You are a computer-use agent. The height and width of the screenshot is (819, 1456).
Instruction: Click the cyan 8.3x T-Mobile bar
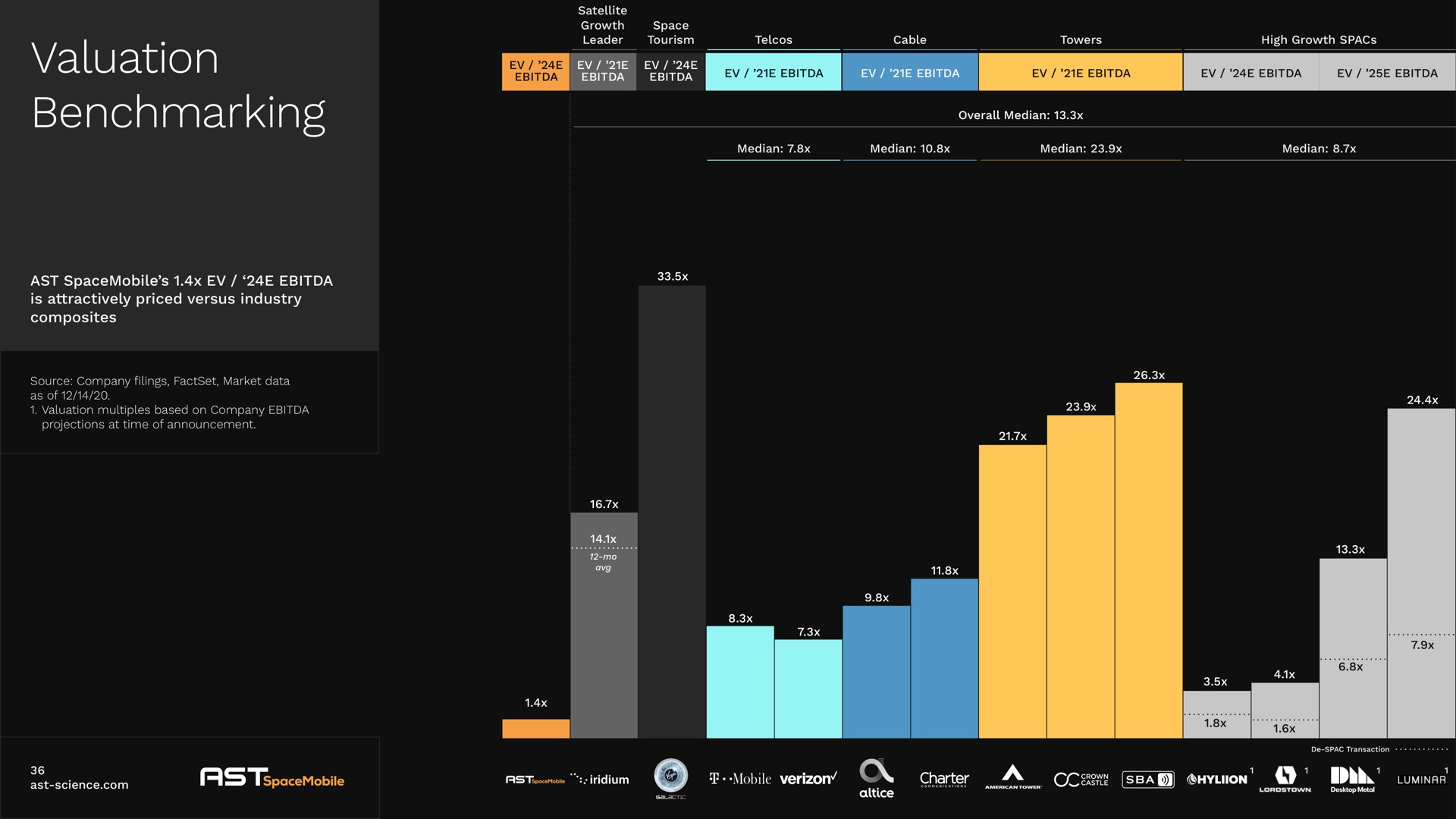(x=740, y=682)
